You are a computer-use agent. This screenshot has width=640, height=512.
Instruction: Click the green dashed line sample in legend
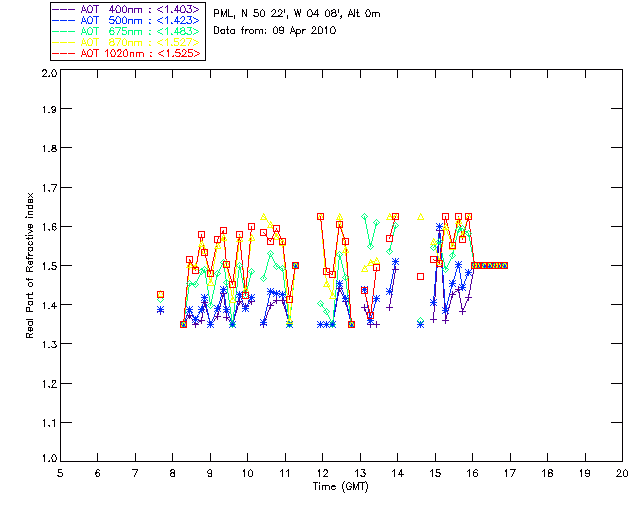click(x=64, y=31)
